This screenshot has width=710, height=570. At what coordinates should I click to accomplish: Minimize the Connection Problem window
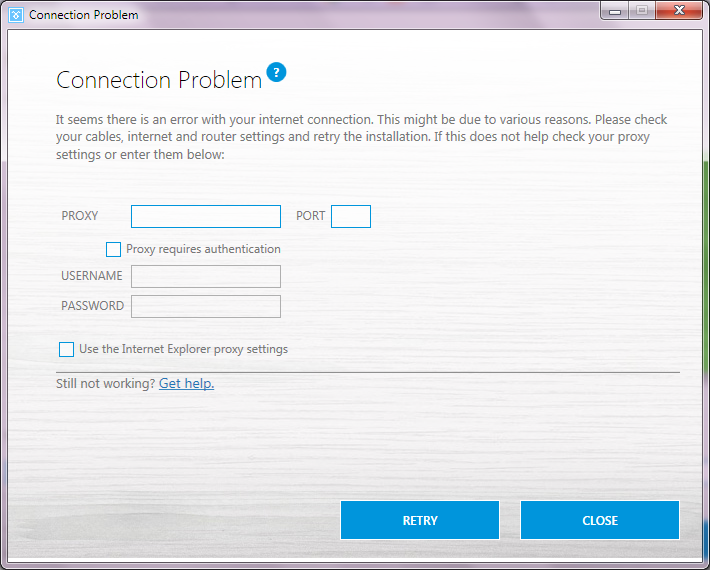click(x=614, y=11)
